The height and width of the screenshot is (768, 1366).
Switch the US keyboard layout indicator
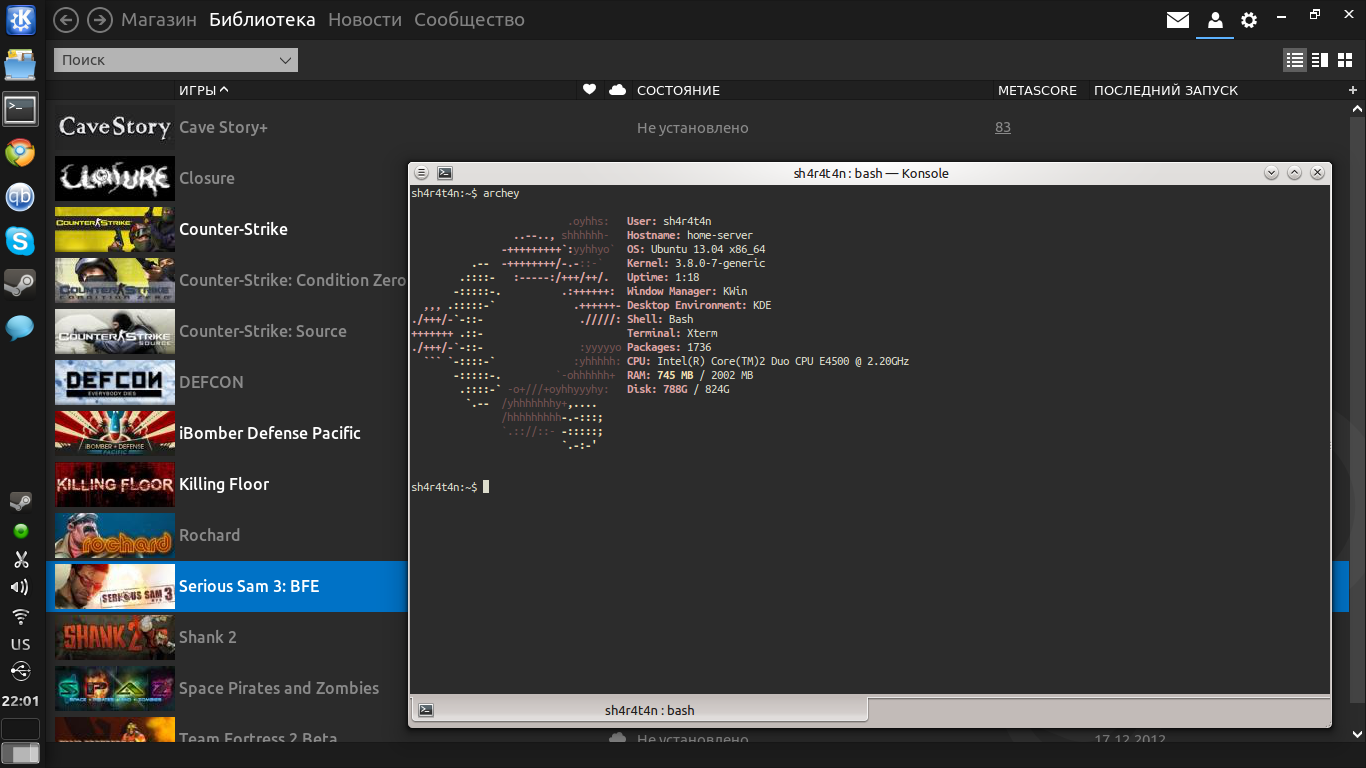pyautogui.click(x=20, y=644)
